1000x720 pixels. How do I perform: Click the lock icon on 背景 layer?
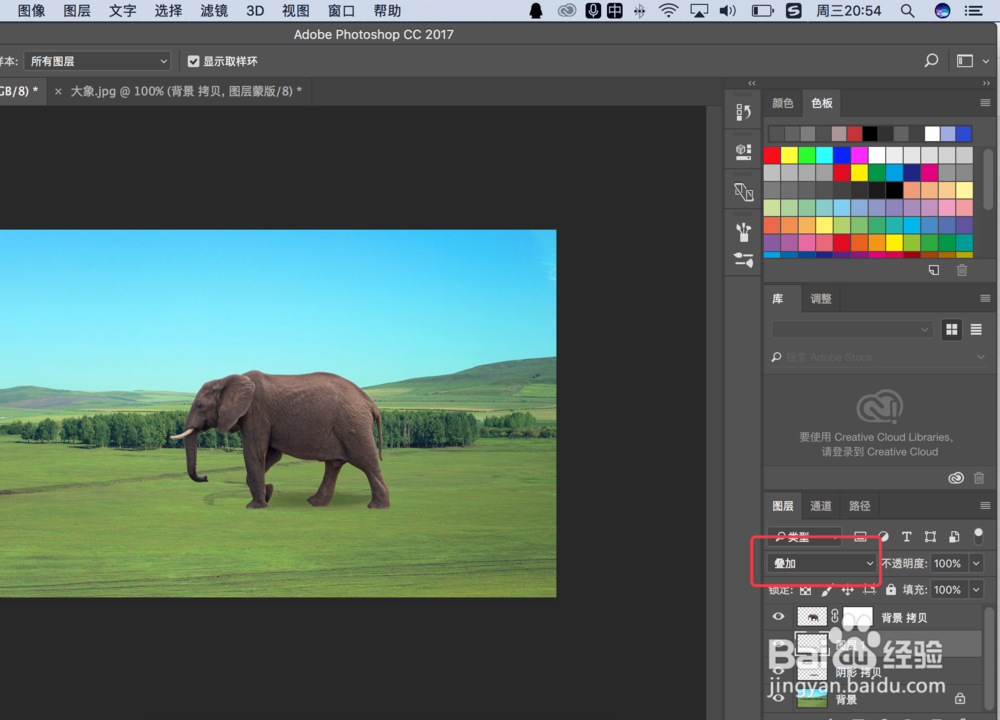click(960, 698)
